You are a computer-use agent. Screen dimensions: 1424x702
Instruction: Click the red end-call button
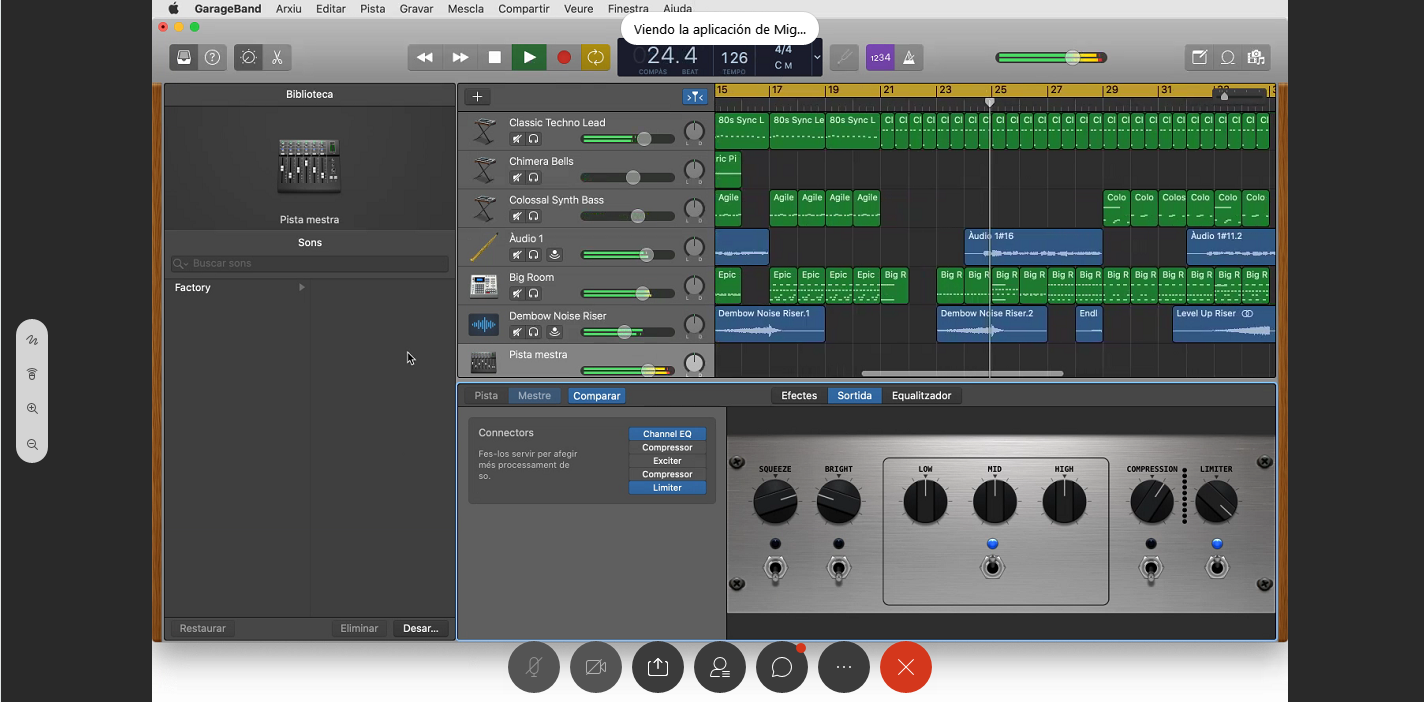click(x=906, y=667)
